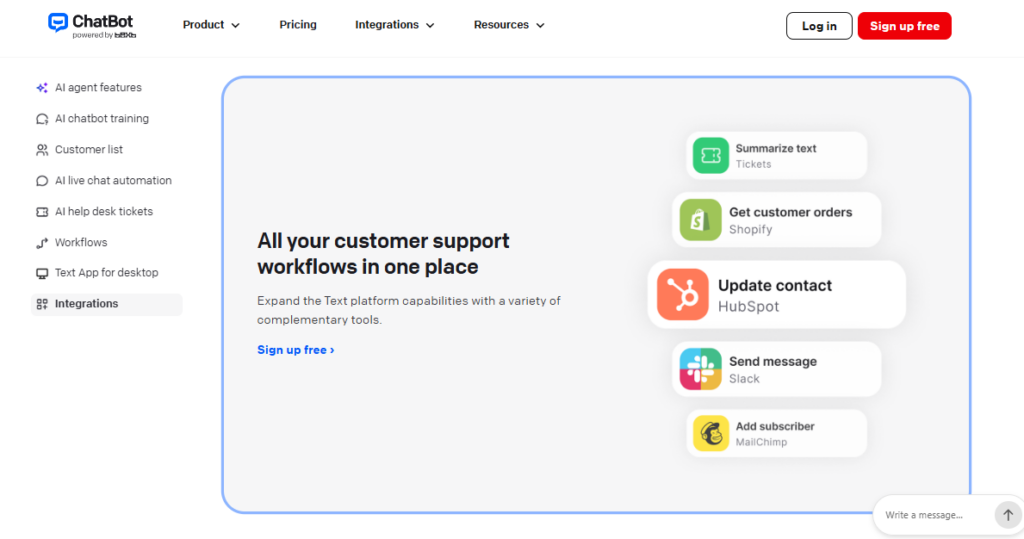Select AI chatbot training in sidebar
Screen dimensions: 1024x539
[x=102, y=119]
